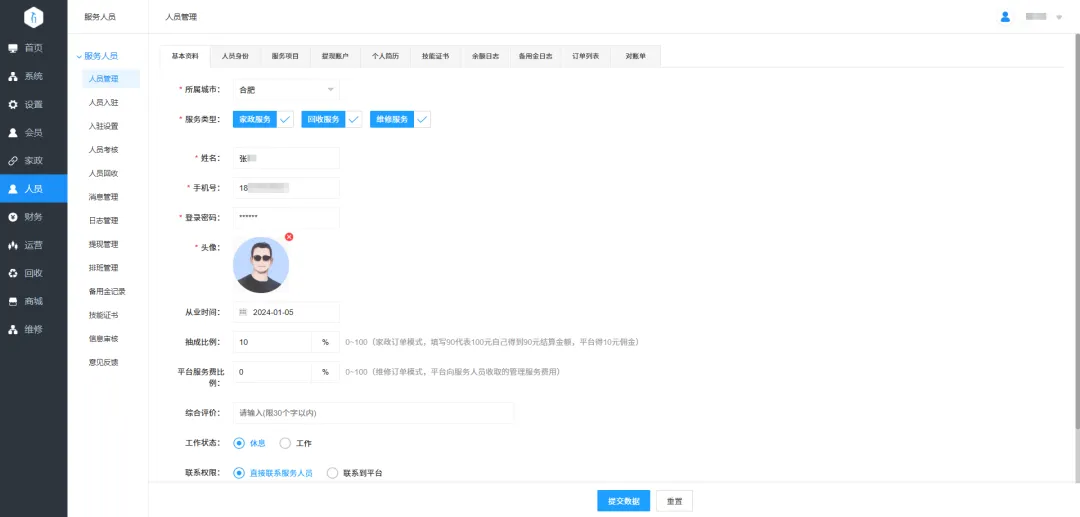This screenshot has width=1080, height=517.
Task: Collapse the 服务人员 tree group
Action: tap(79, 56)
